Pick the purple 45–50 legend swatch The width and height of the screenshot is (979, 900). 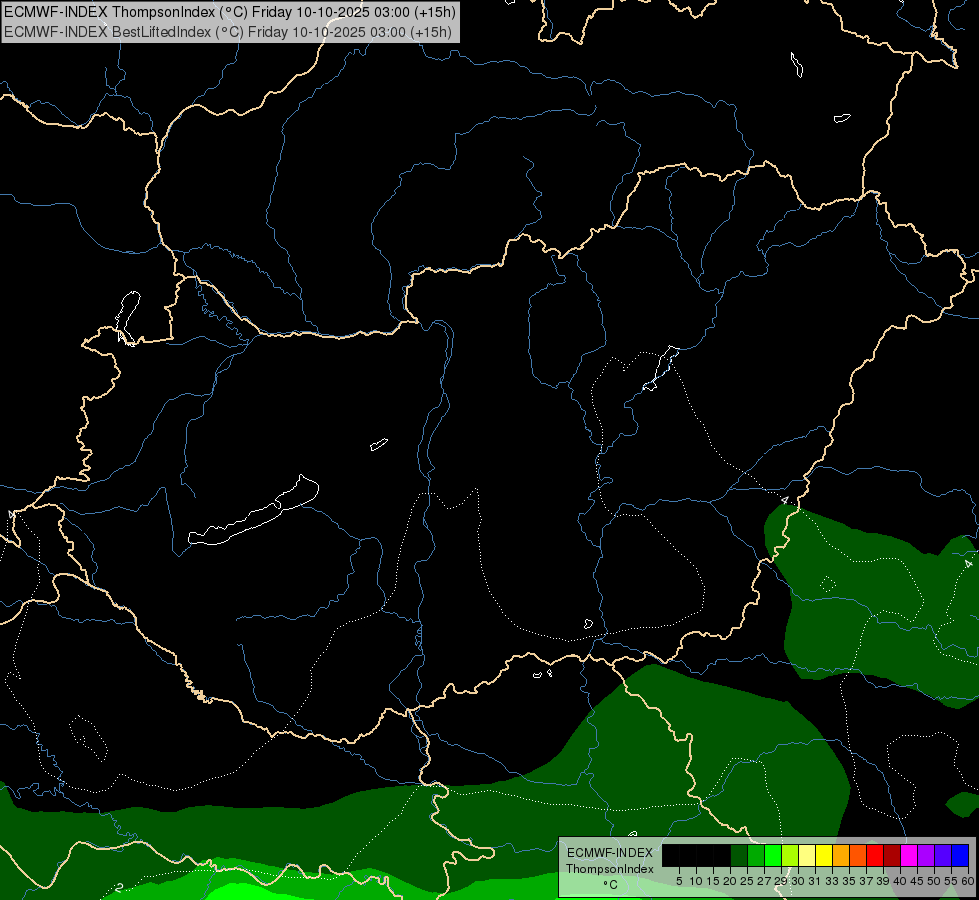pyautogui.click(x=926, y=855)
